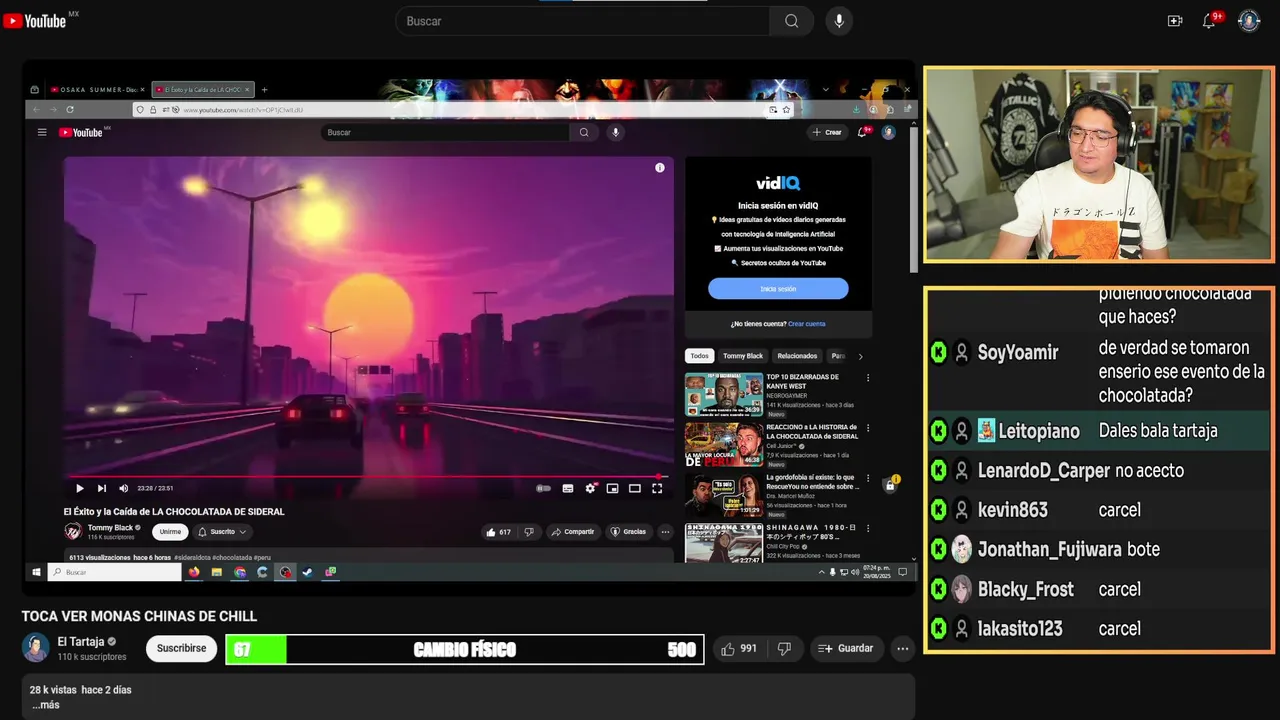
Task: Click the padlock extension icon beside recommendations
Action: [x=890, y=485]
